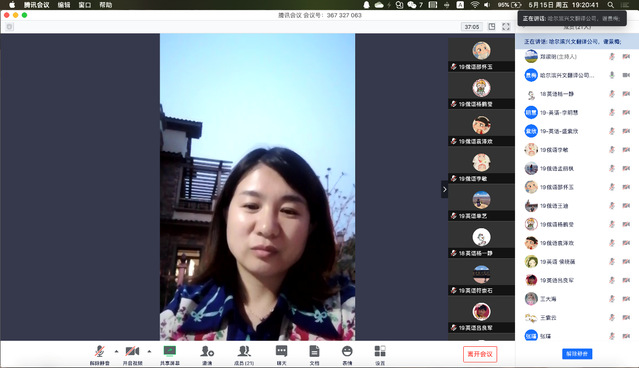The image size is (639, 368).
Task: Click the red leave meeting button
Action: click(480, 354)
